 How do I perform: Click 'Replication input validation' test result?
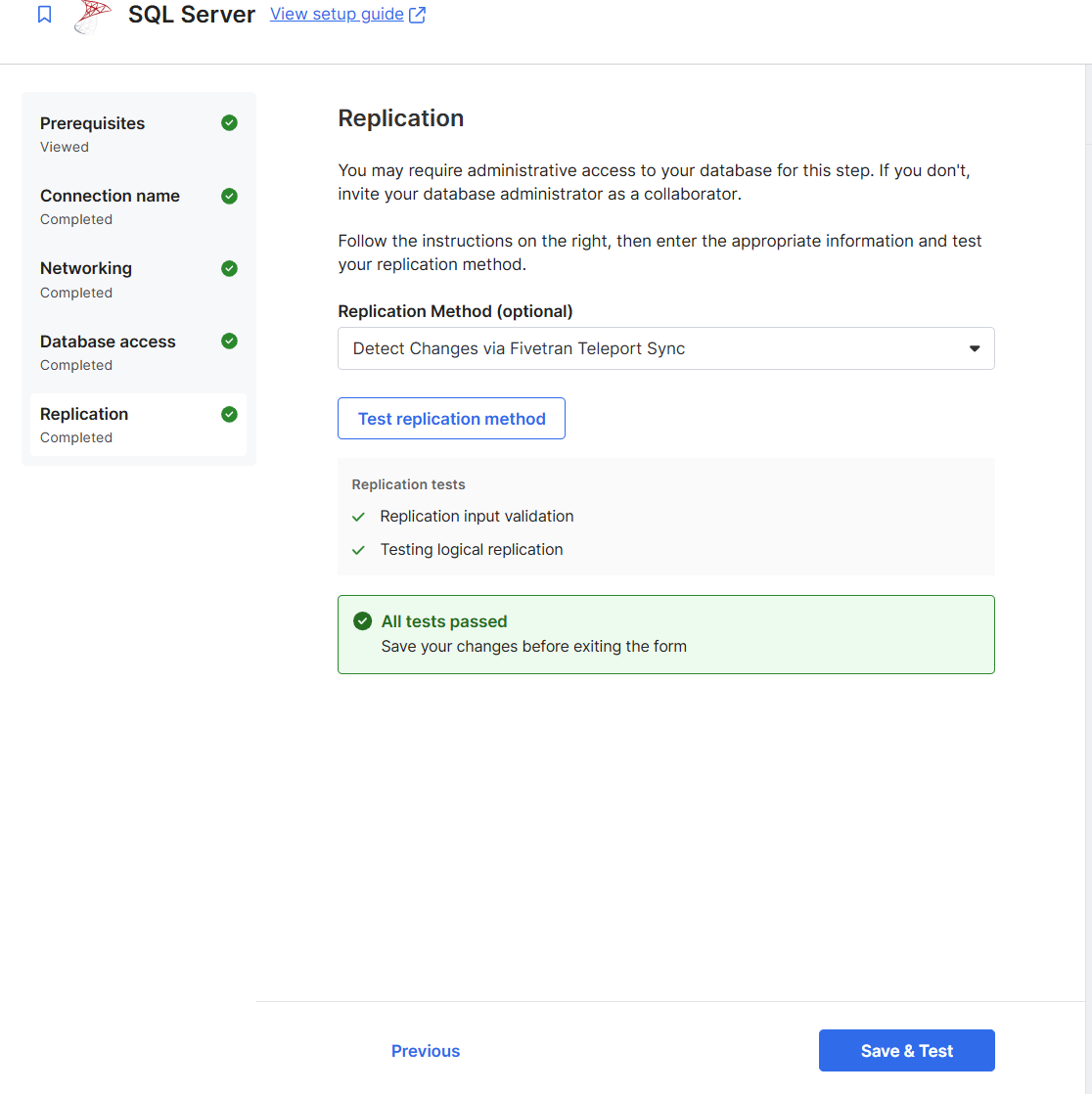[477, 517]
